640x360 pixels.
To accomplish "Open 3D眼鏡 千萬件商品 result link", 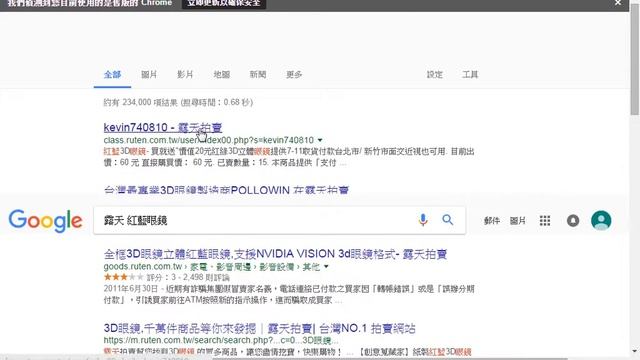I will pos(259,328).
